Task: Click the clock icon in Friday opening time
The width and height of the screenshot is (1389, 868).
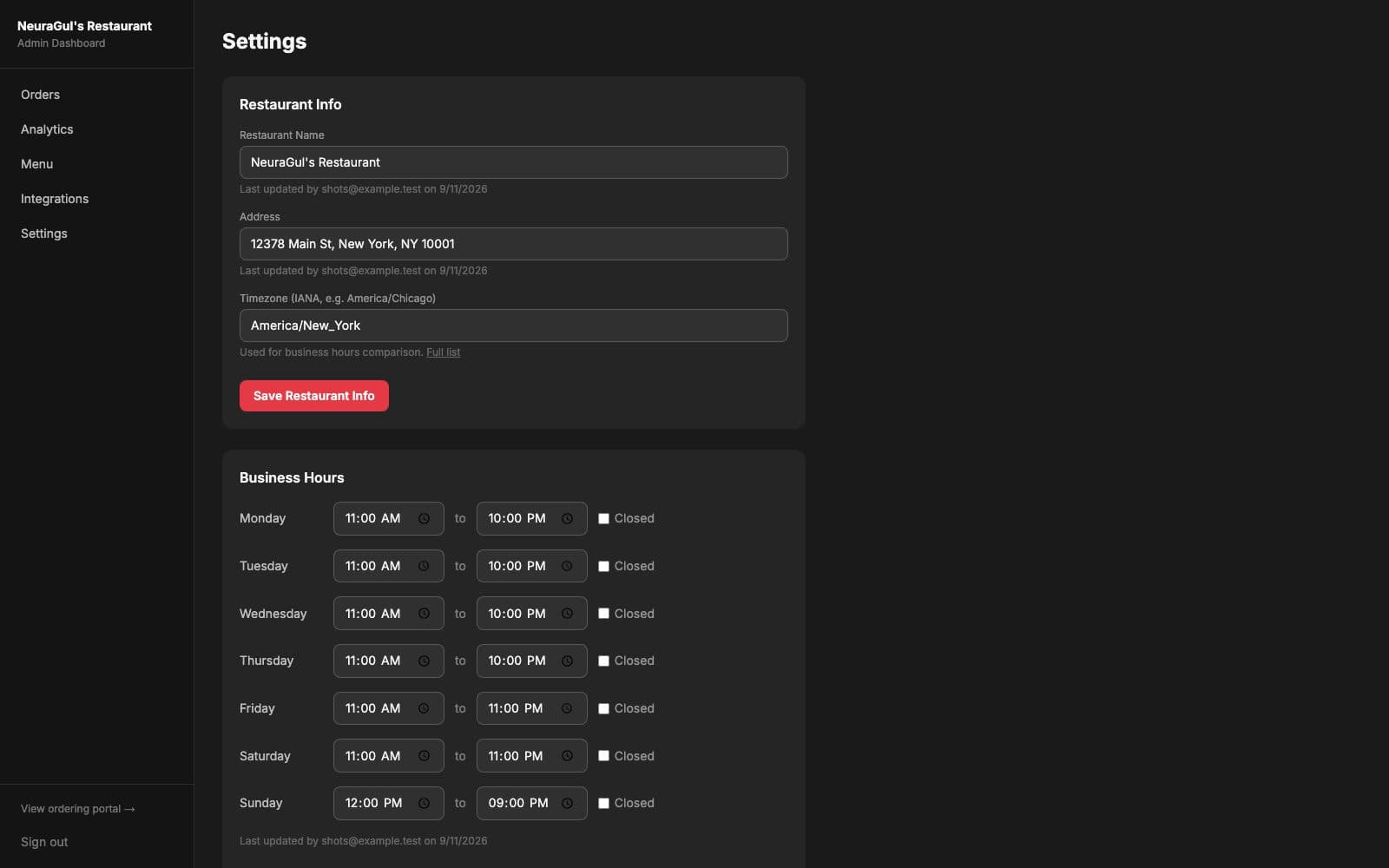Action: pyautogui.click(x=424, y=708)
